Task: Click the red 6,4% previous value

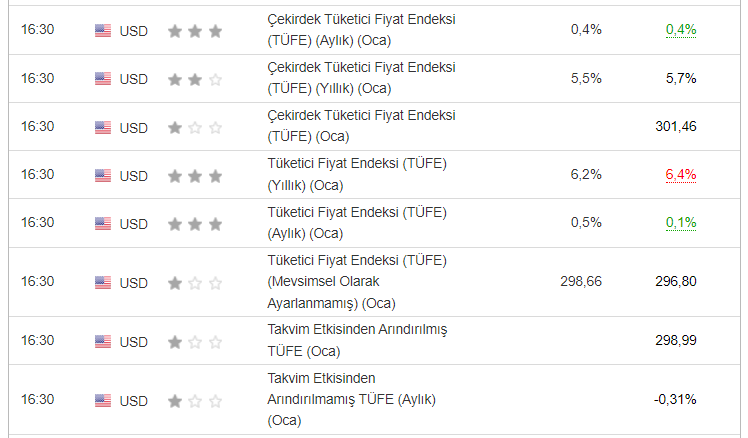Action: pos(681,174)
